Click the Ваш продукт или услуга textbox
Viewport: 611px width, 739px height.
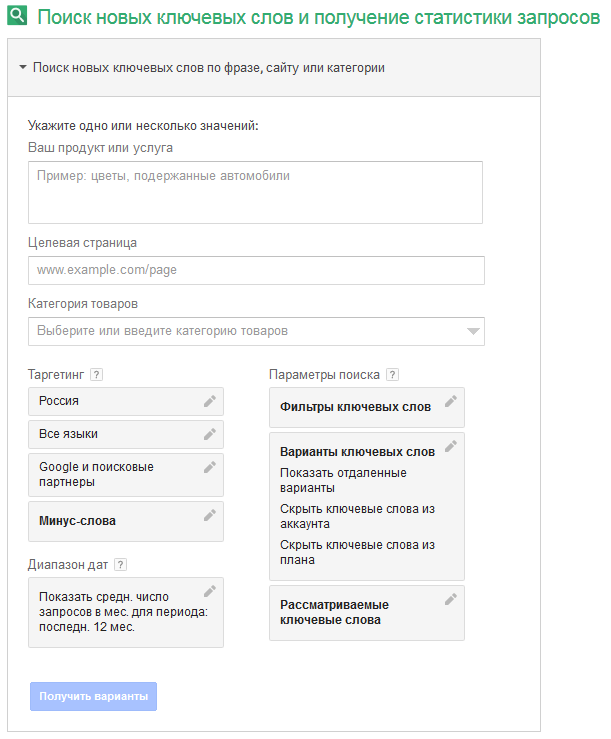point(255,192)
